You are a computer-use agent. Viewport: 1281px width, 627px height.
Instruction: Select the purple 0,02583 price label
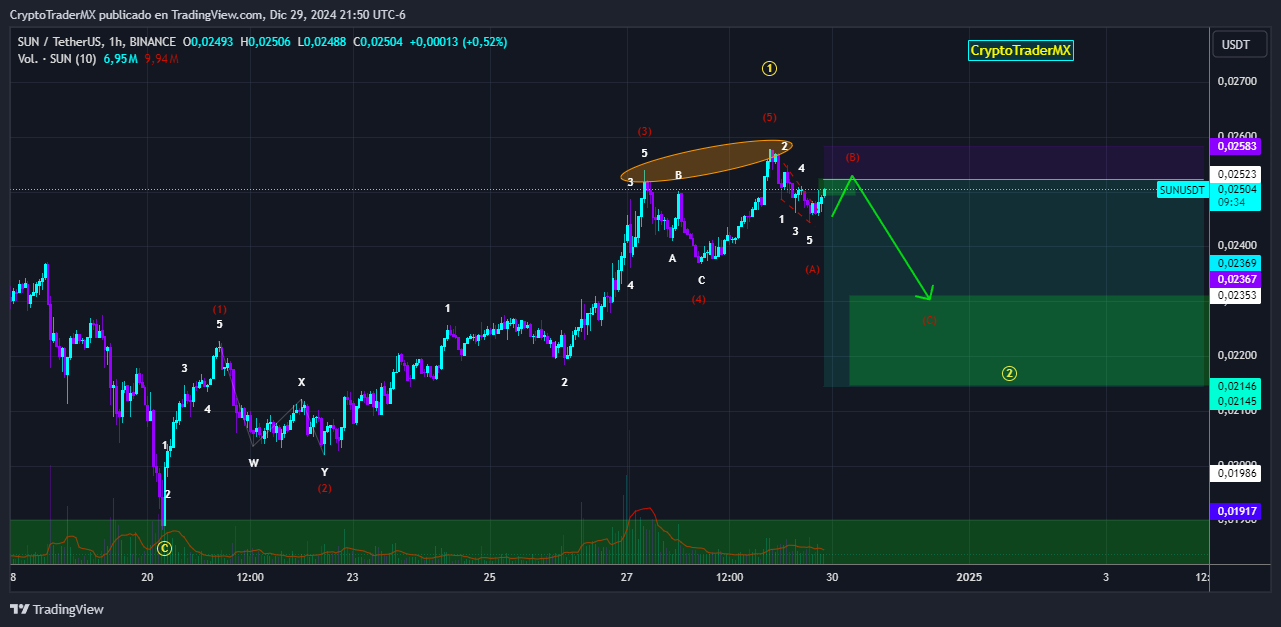[x=1238, y=146]
